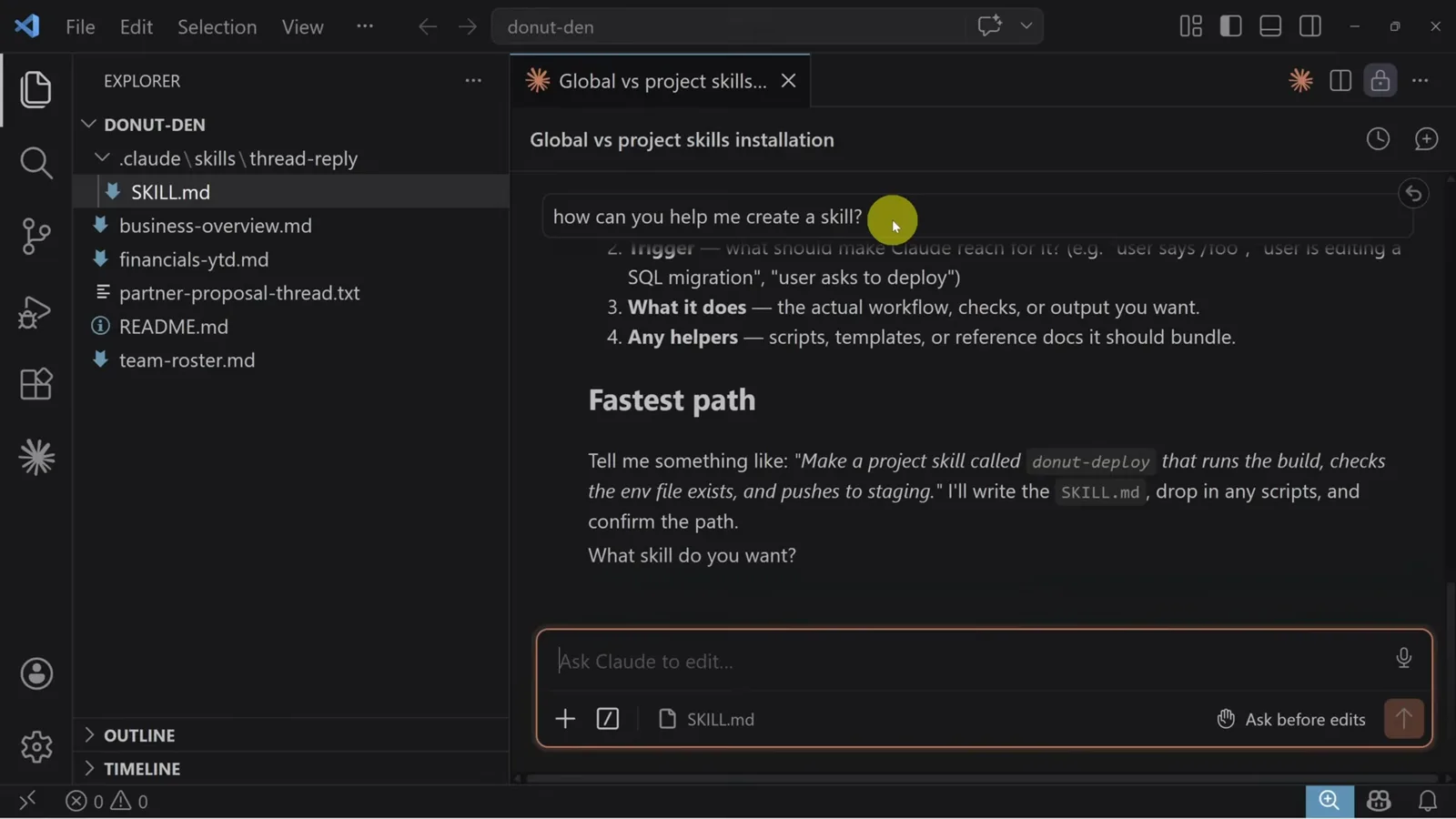Open the Accounts menu

tap(36, 673)
